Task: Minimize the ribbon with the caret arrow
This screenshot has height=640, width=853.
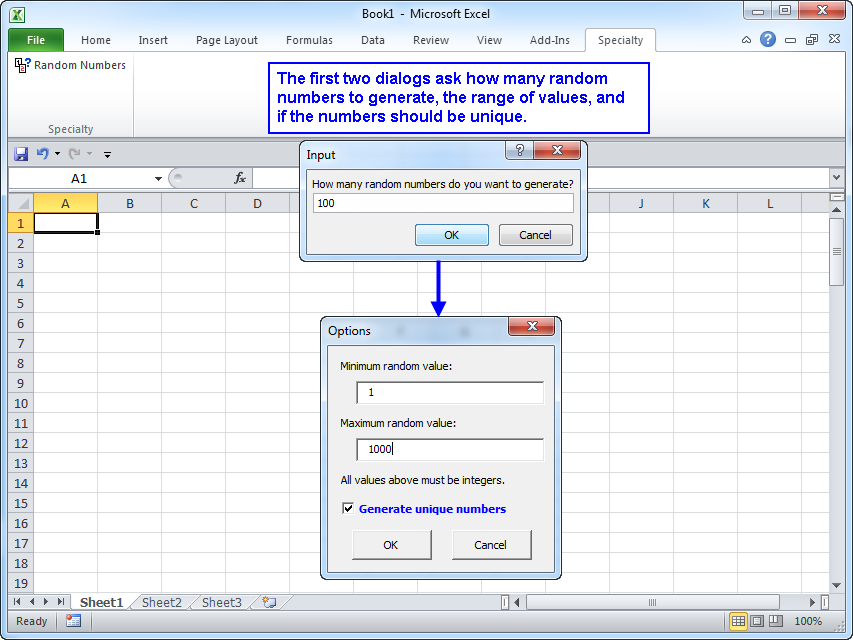Action: tap(747, 40)
